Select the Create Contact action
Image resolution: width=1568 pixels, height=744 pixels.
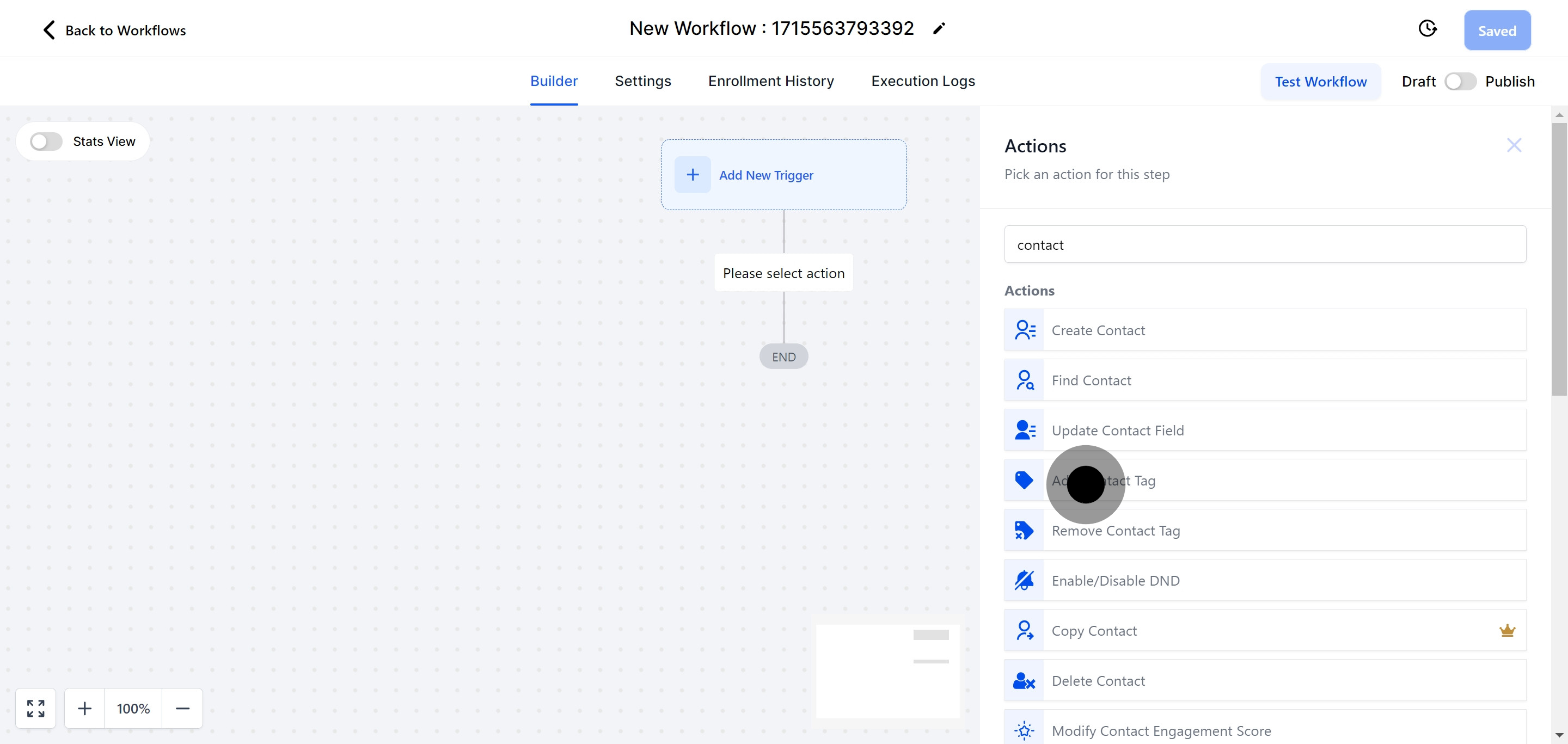coord(1265,330)
